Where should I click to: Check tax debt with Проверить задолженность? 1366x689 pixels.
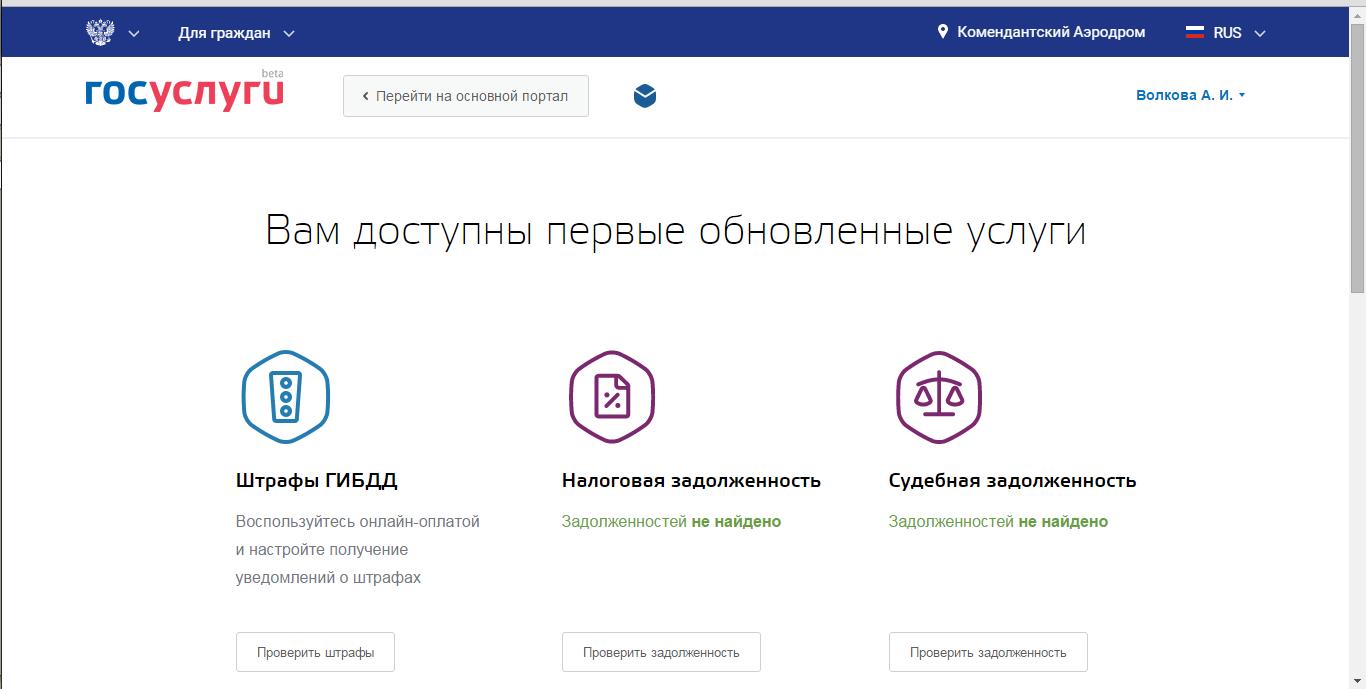point(661,652)
